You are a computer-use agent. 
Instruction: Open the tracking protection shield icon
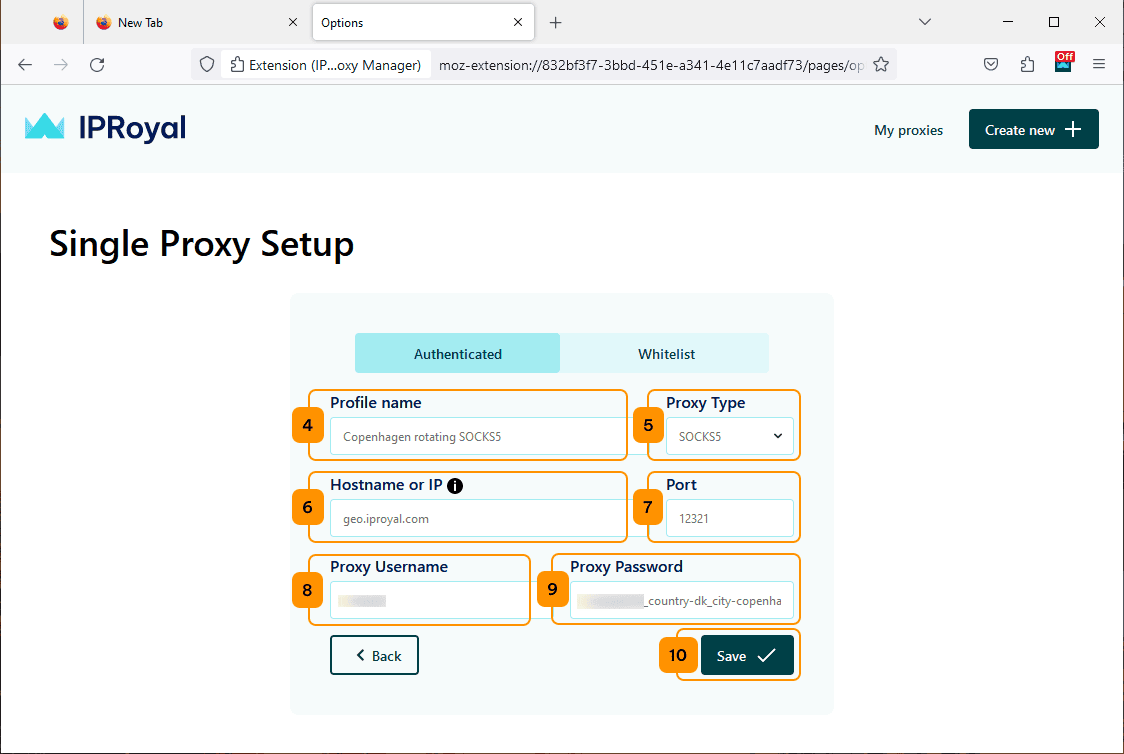click(207, 65)
